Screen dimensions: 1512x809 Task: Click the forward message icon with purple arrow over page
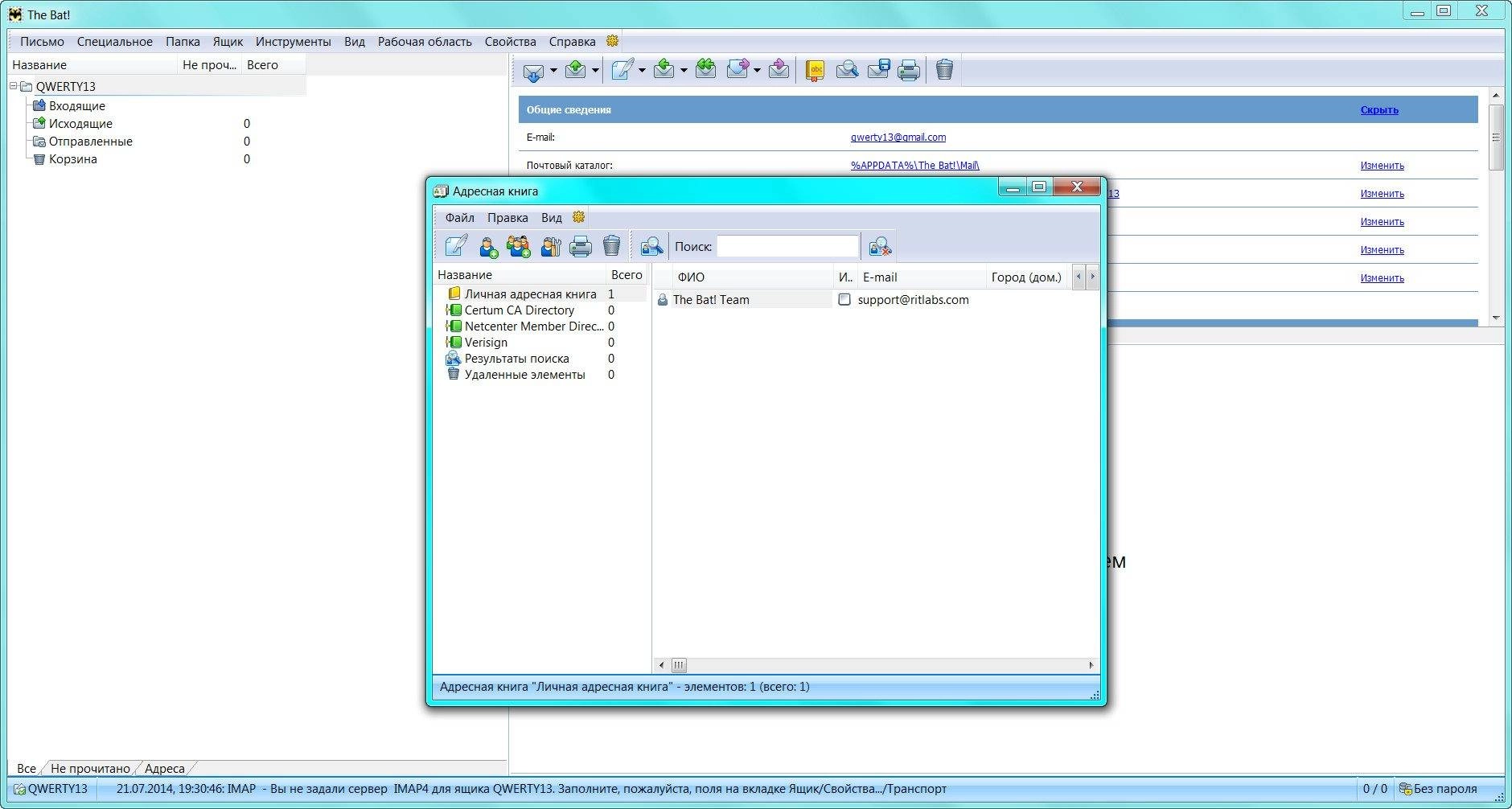738,70
